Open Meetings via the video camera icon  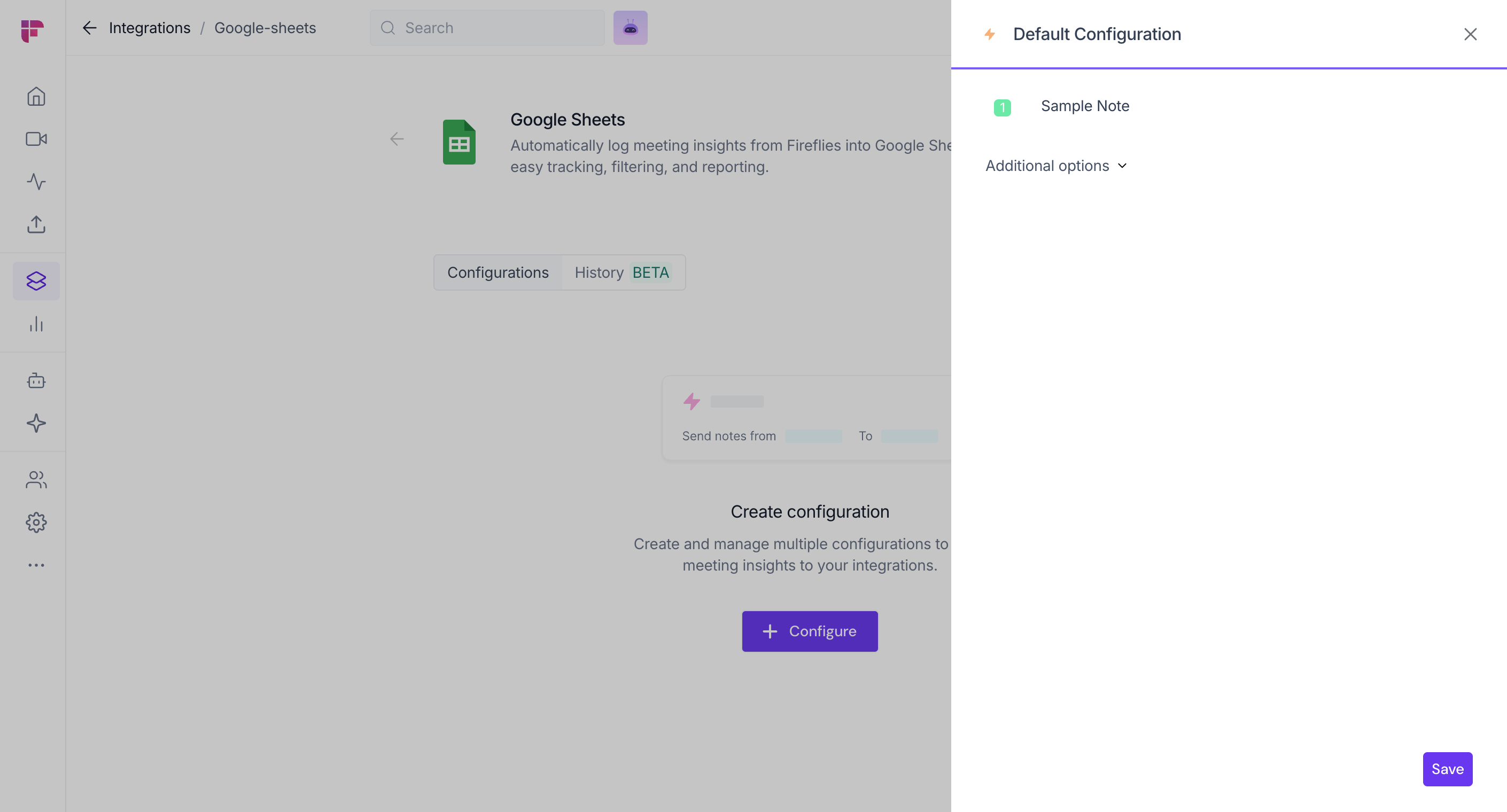(36, 139)
